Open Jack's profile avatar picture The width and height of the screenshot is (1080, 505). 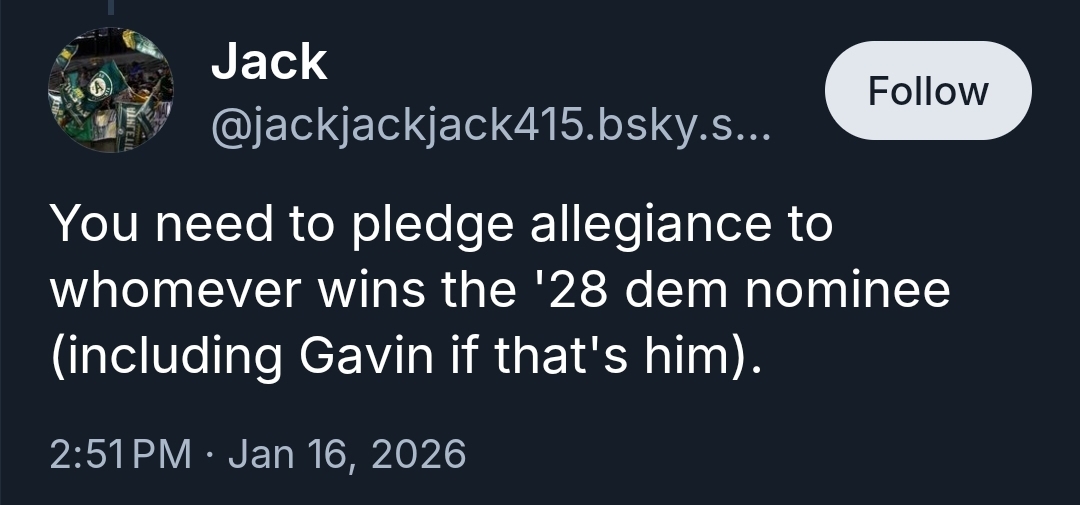point(110,91)
